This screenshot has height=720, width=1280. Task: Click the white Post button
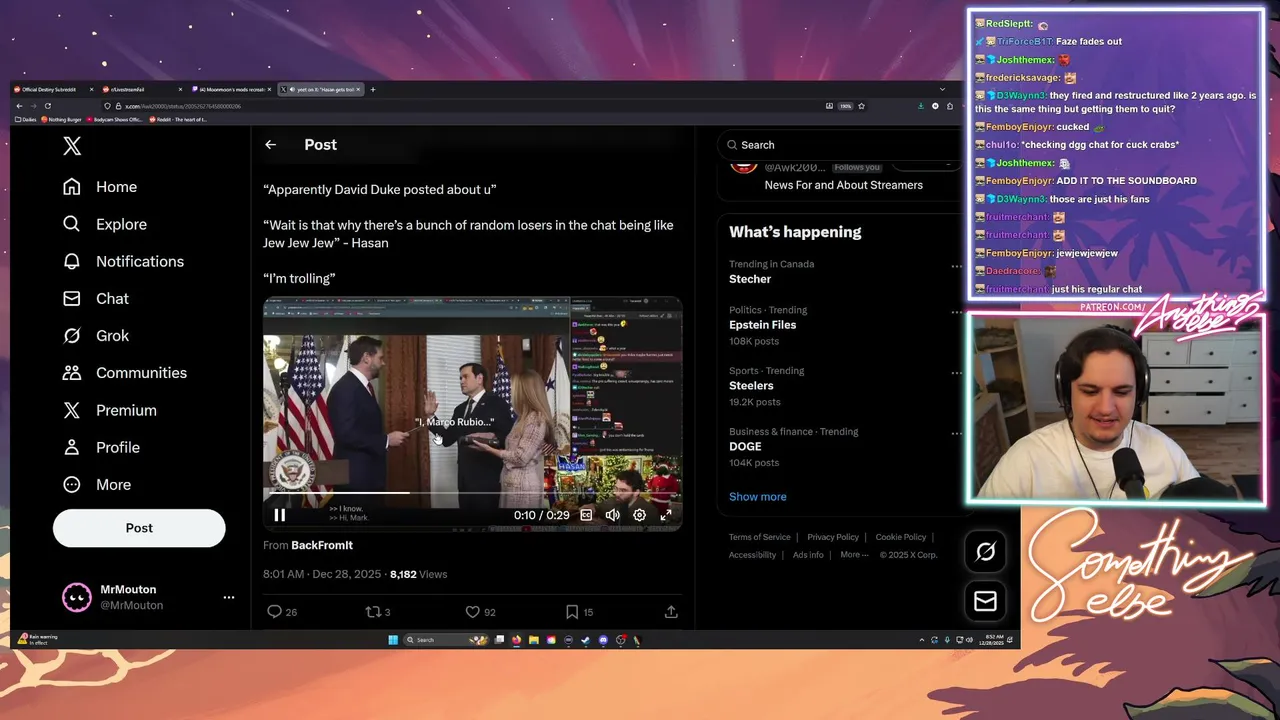point(139,528)
